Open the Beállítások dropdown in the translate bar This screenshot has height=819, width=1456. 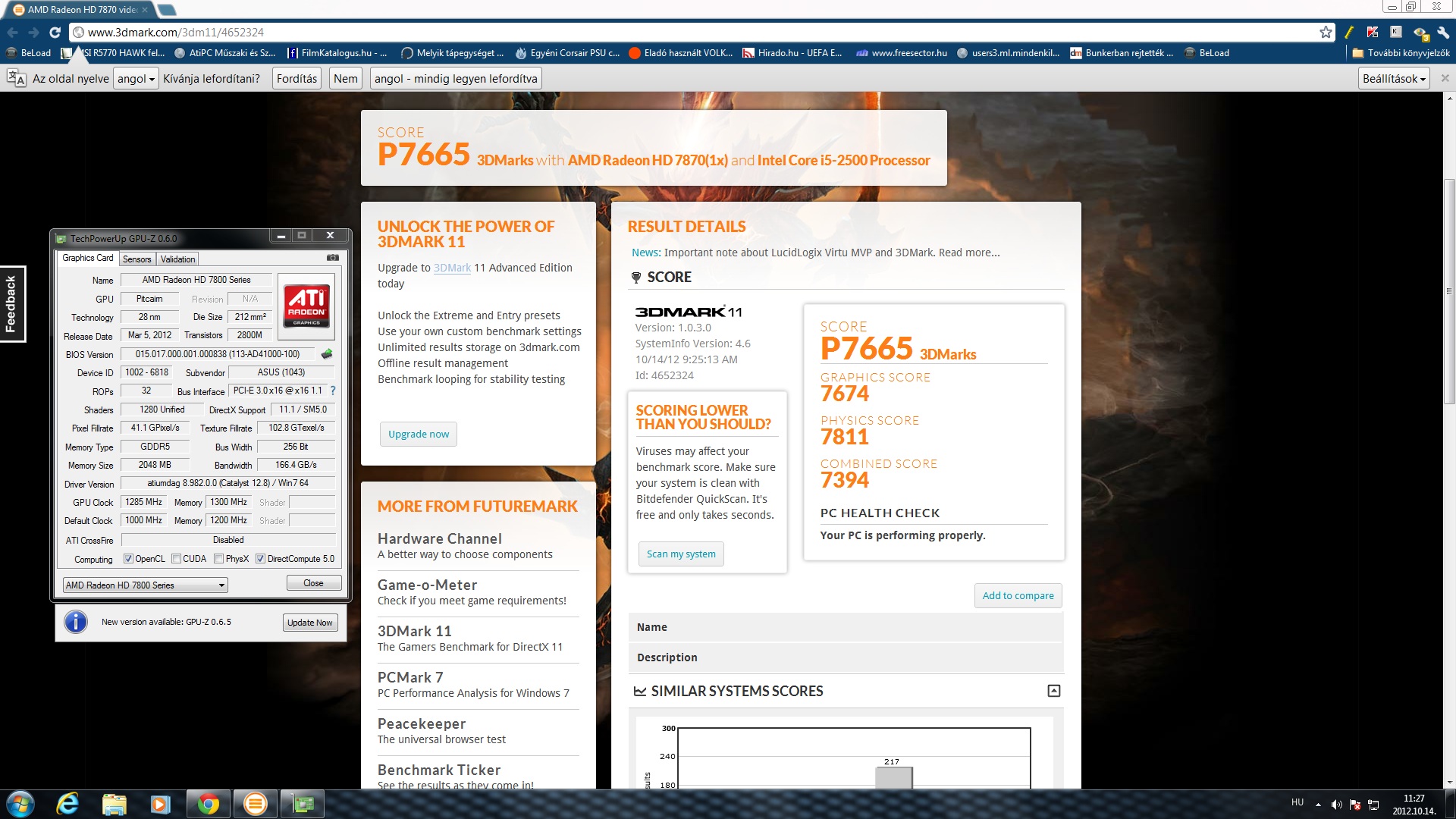click(x=1394, y=79)
